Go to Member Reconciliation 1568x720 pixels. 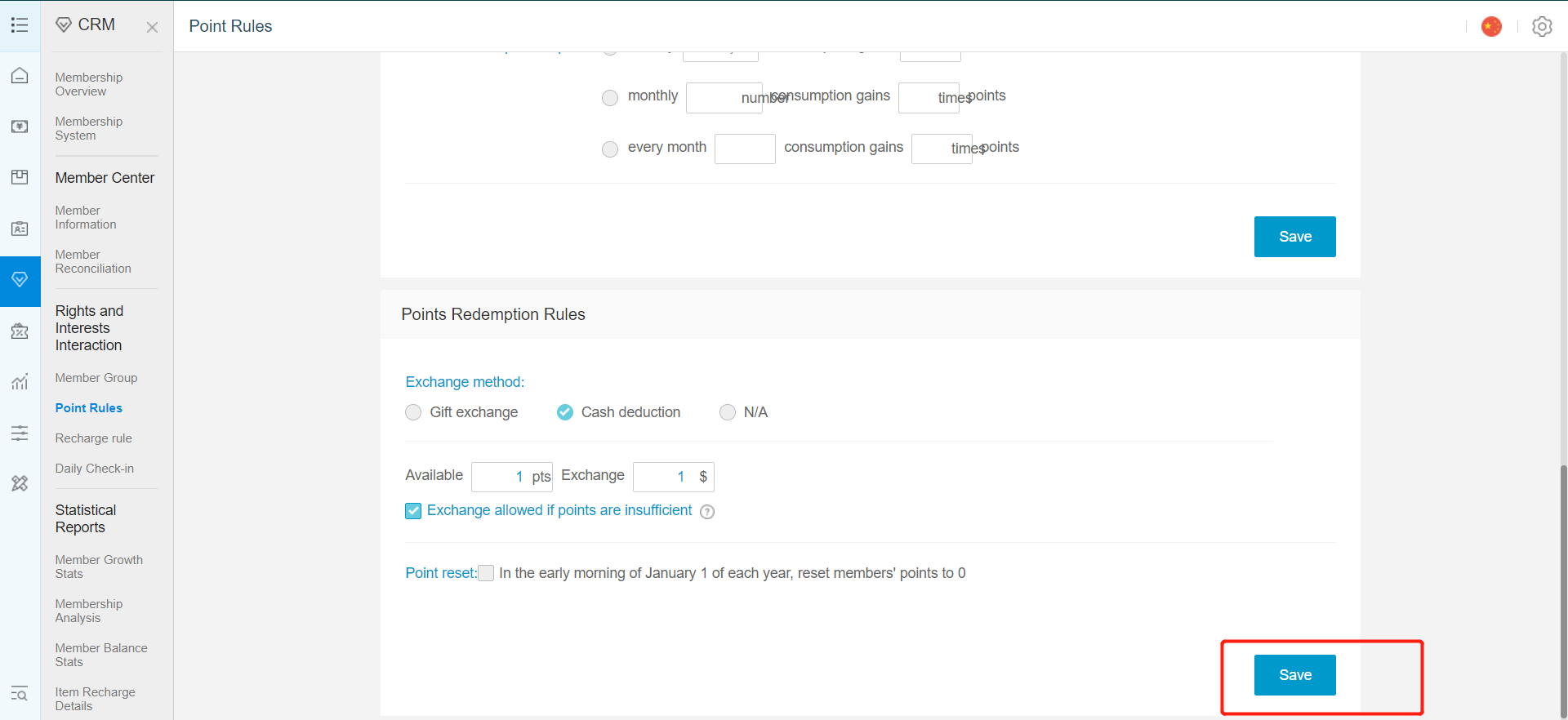pos(93,261)
